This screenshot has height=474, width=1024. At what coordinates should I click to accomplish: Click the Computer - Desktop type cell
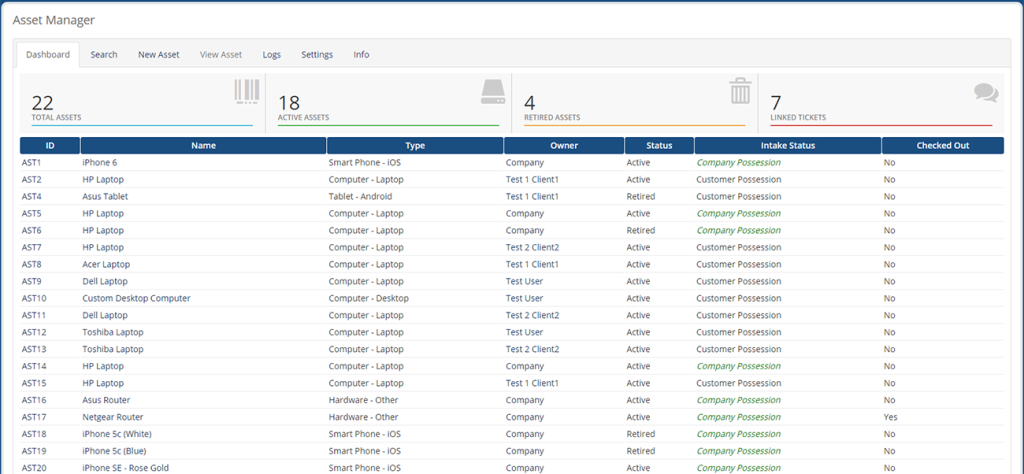click(368, 298)
